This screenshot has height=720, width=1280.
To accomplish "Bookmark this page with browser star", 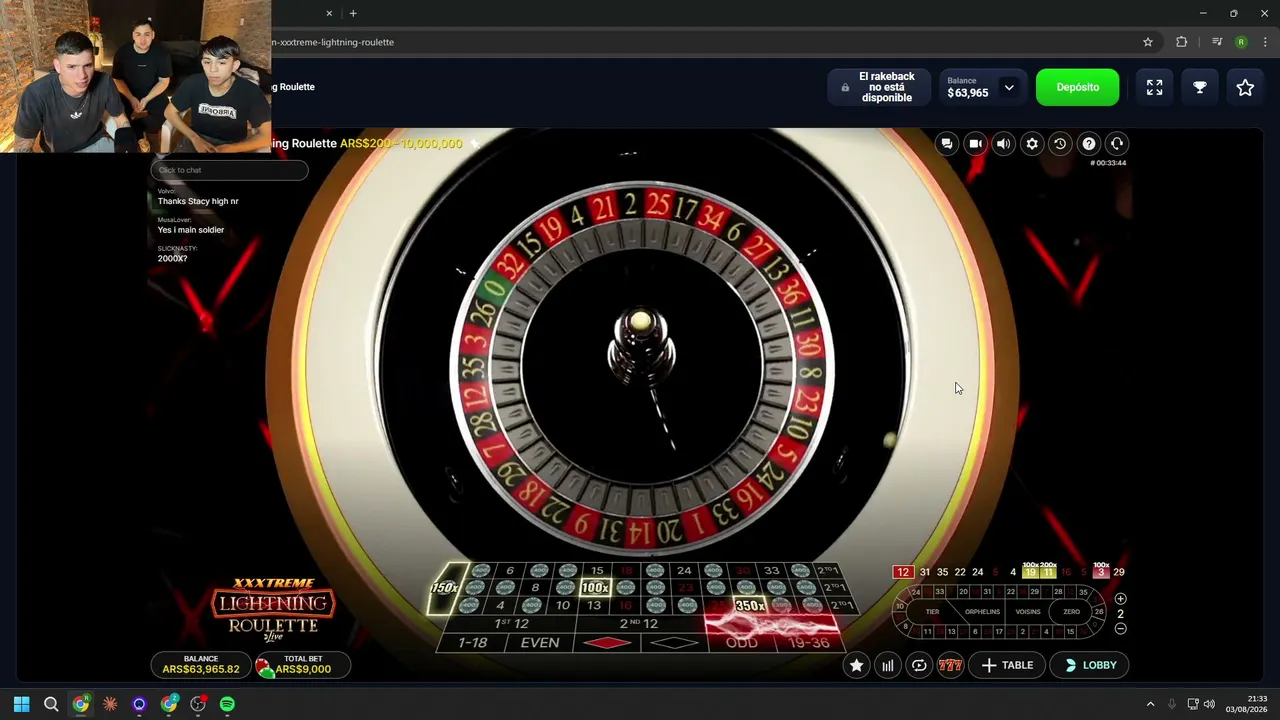I will (1148, 42).
